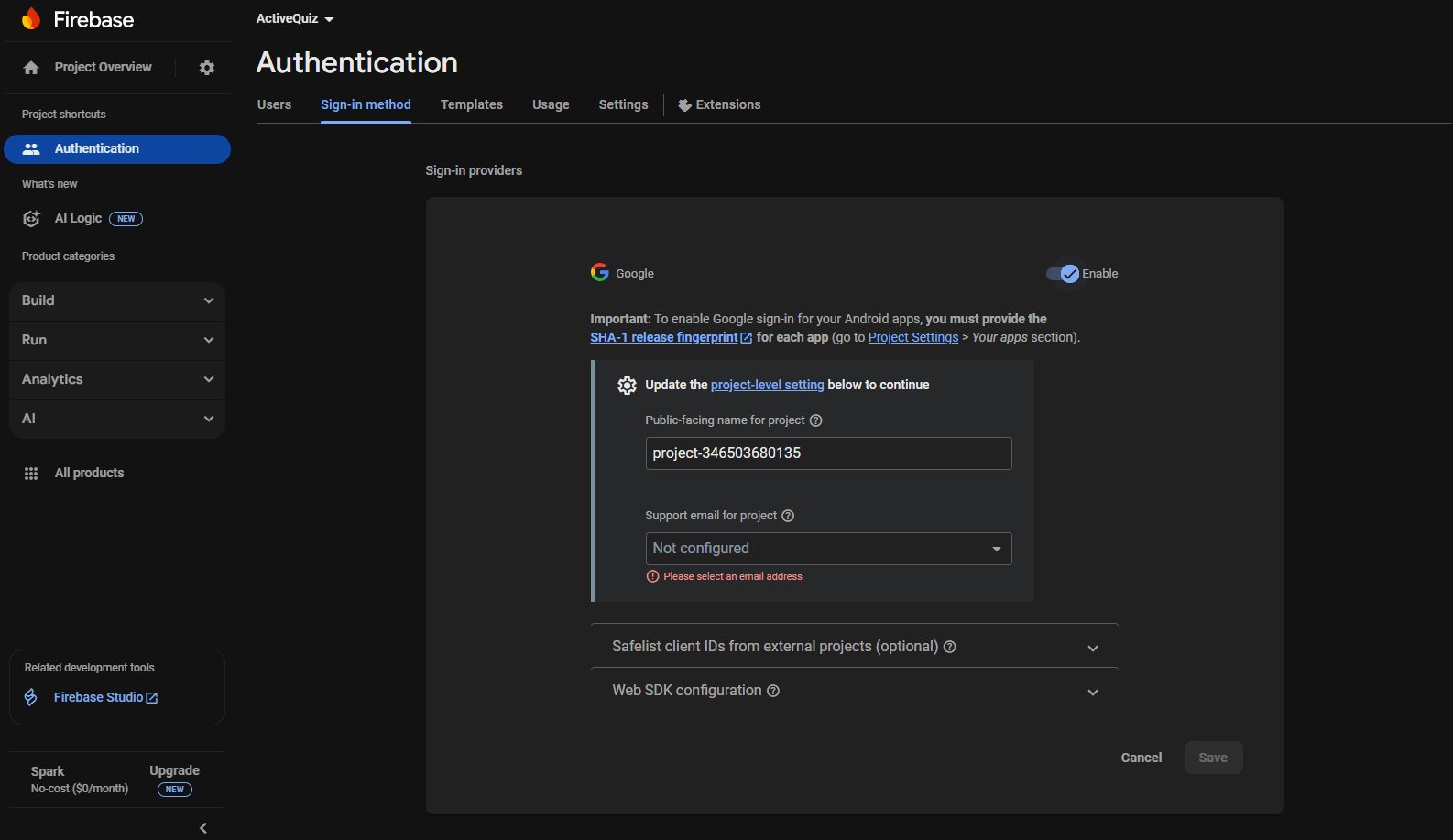Click help icon beside Safelist client IDs

tap(950, 647)
